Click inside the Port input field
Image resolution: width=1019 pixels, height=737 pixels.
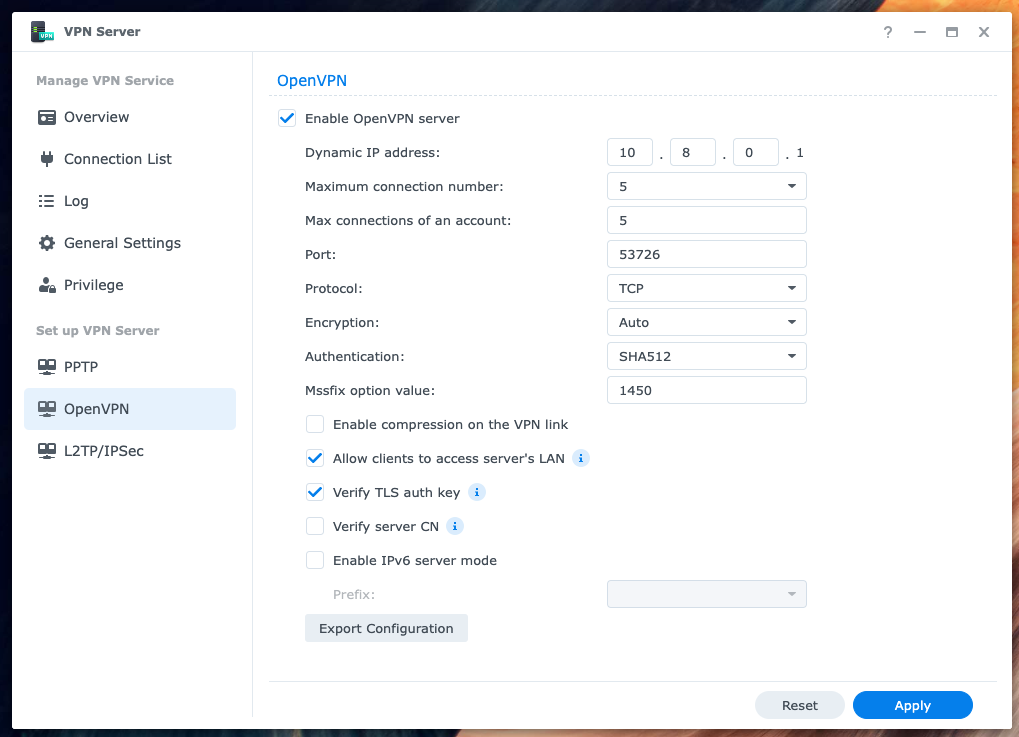(706, 254)
